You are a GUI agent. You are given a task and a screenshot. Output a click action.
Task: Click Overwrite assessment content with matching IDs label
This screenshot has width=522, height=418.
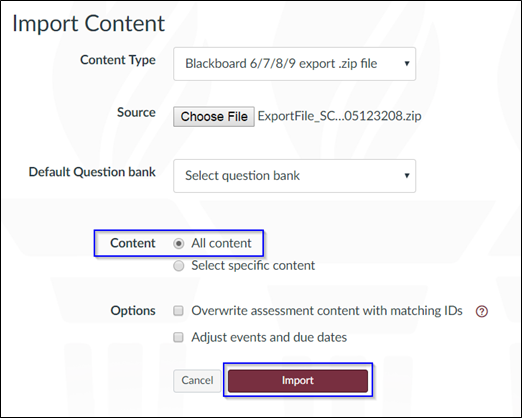[x=327, y=311]
